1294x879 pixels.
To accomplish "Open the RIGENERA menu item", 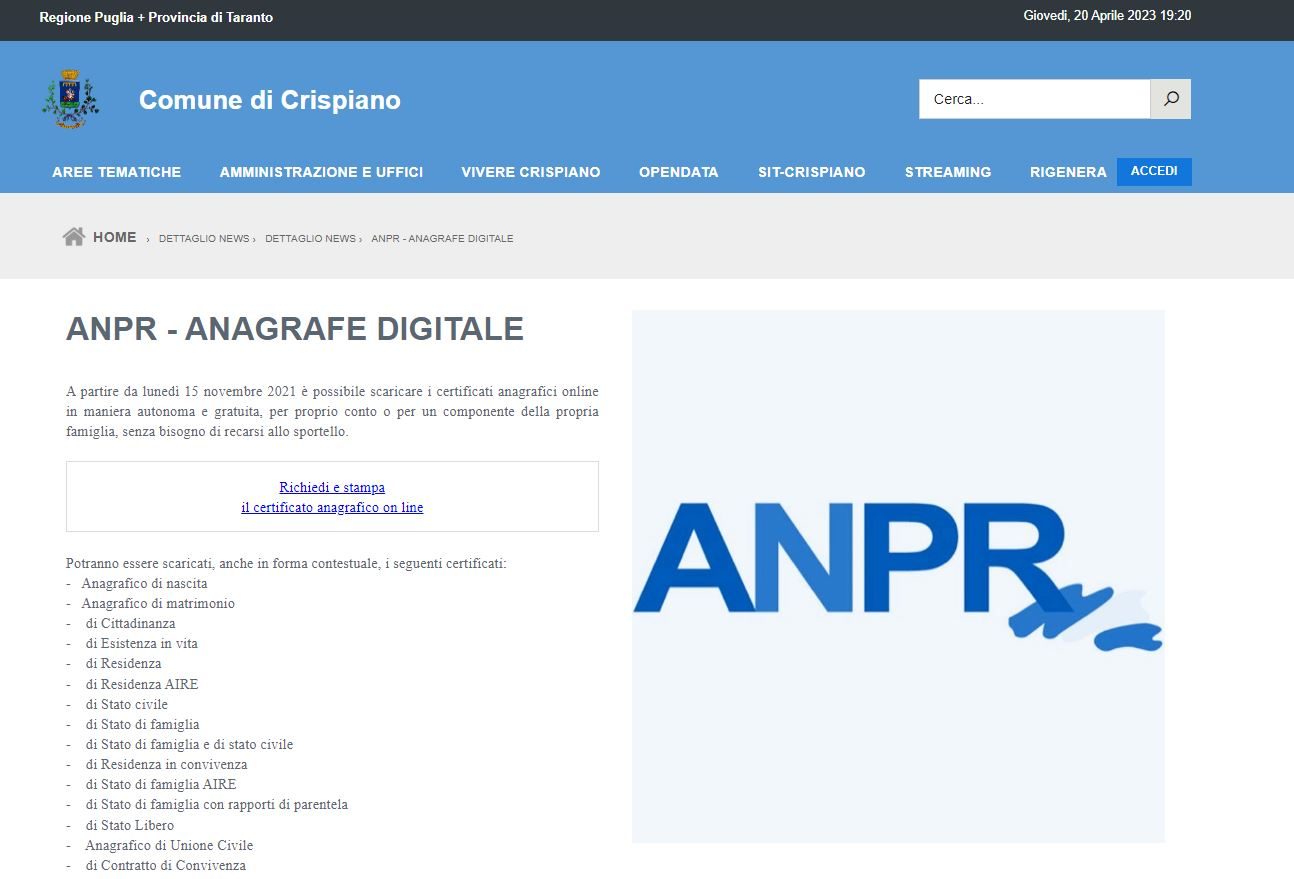I will pyautogui.click(x=1068, y=172).
